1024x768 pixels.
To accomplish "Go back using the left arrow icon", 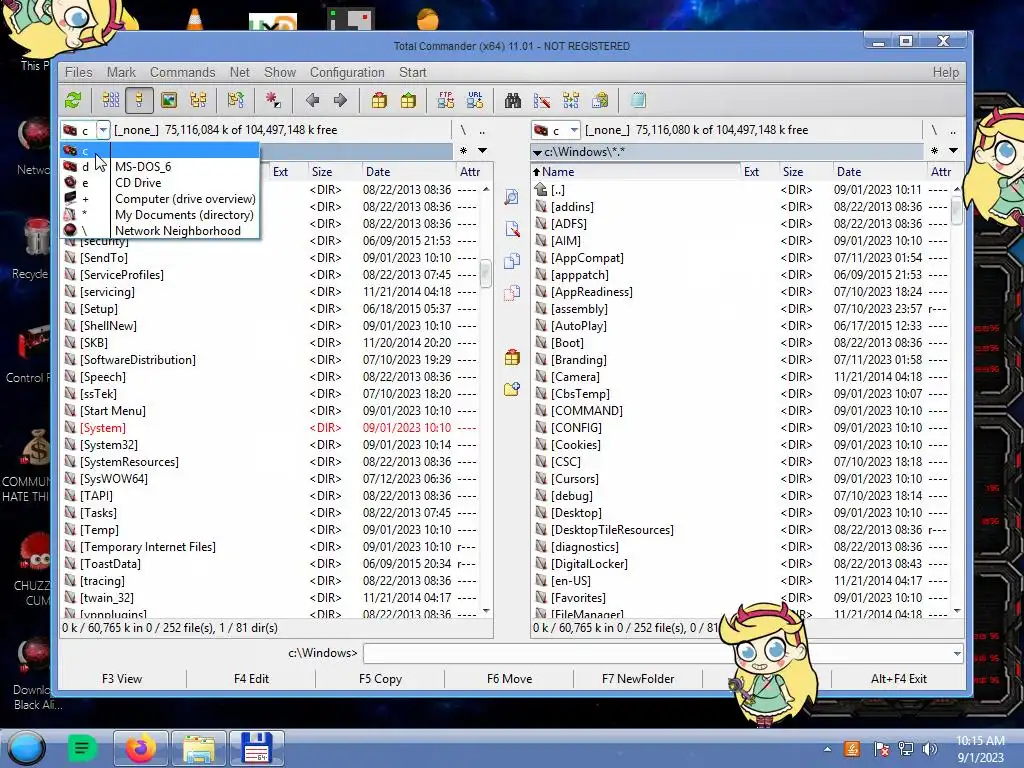I will click(x=312, y=101).
